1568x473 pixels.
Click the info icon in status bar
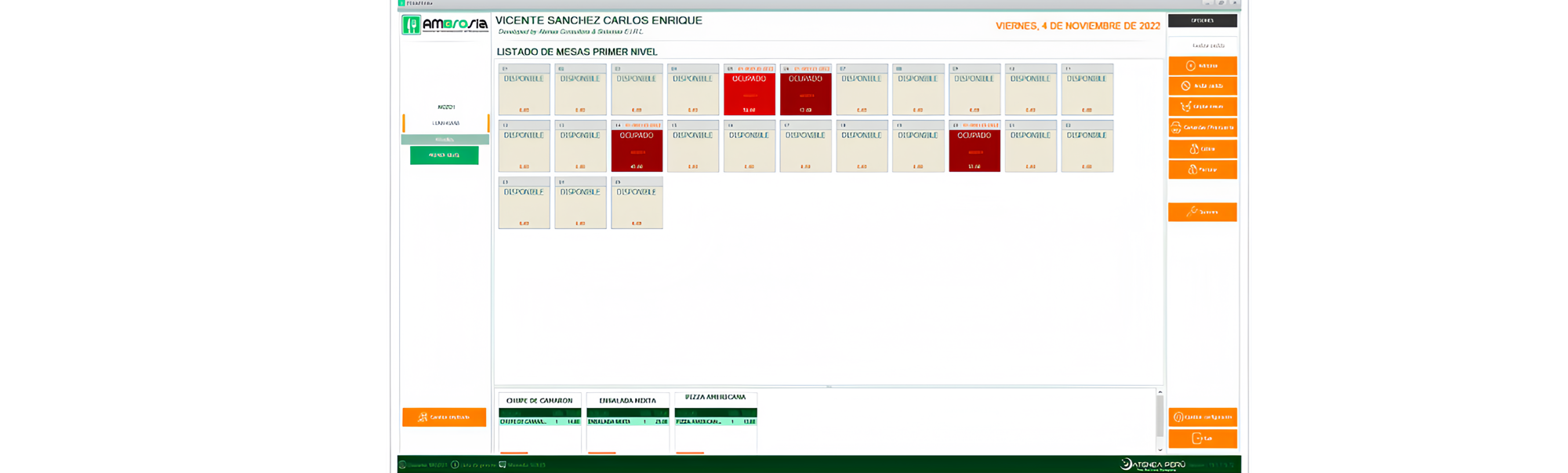click(455, 465)
